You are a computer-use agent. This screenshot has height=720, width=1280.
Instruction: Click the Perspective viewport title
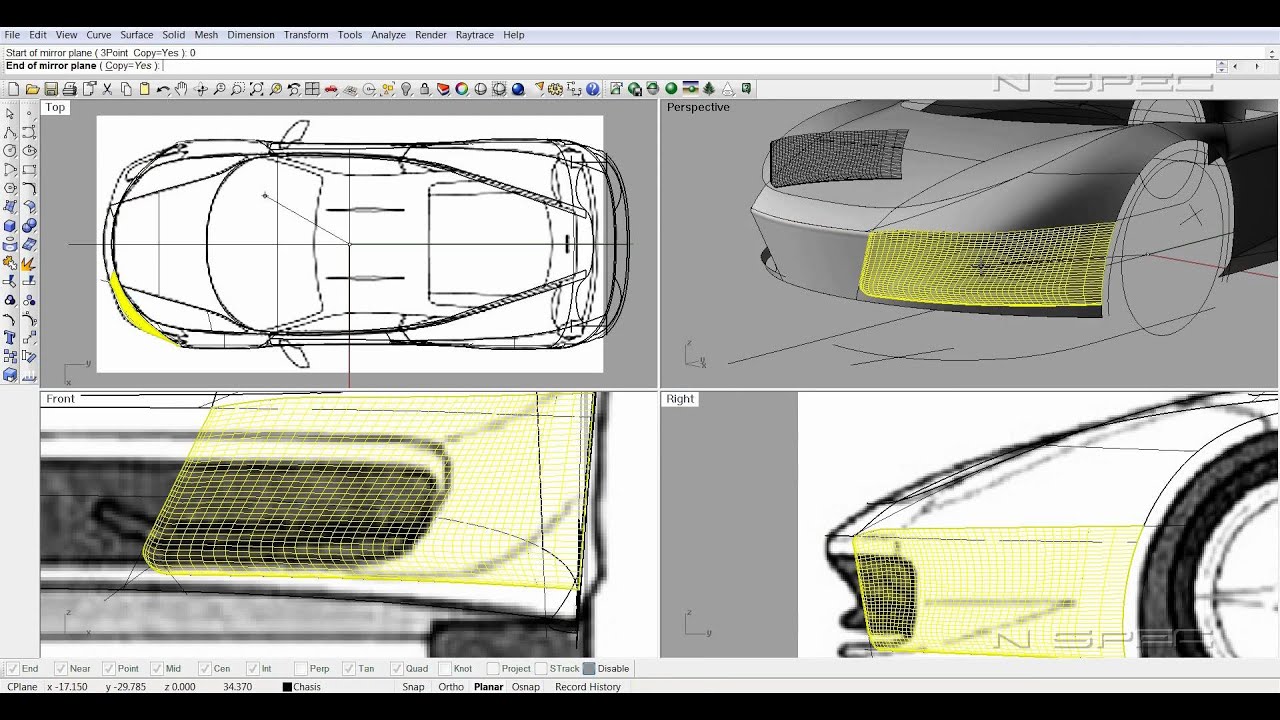tap(698, 107)
